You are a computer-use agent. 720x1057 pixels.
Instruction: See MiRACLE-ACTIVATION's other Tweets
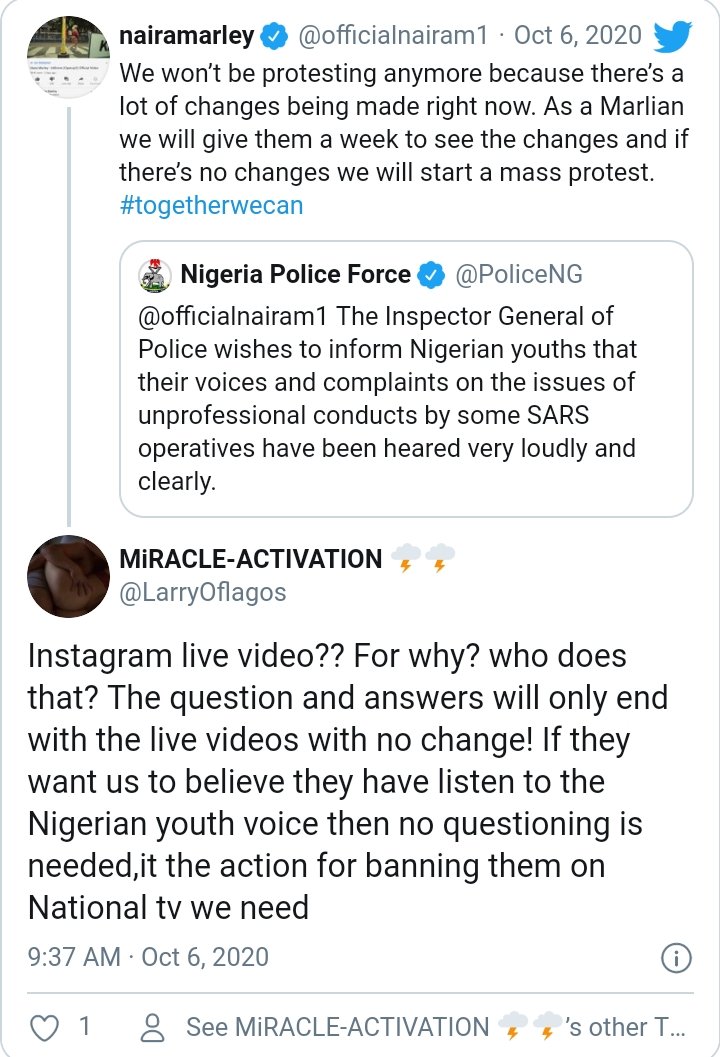coord(436,1027)
